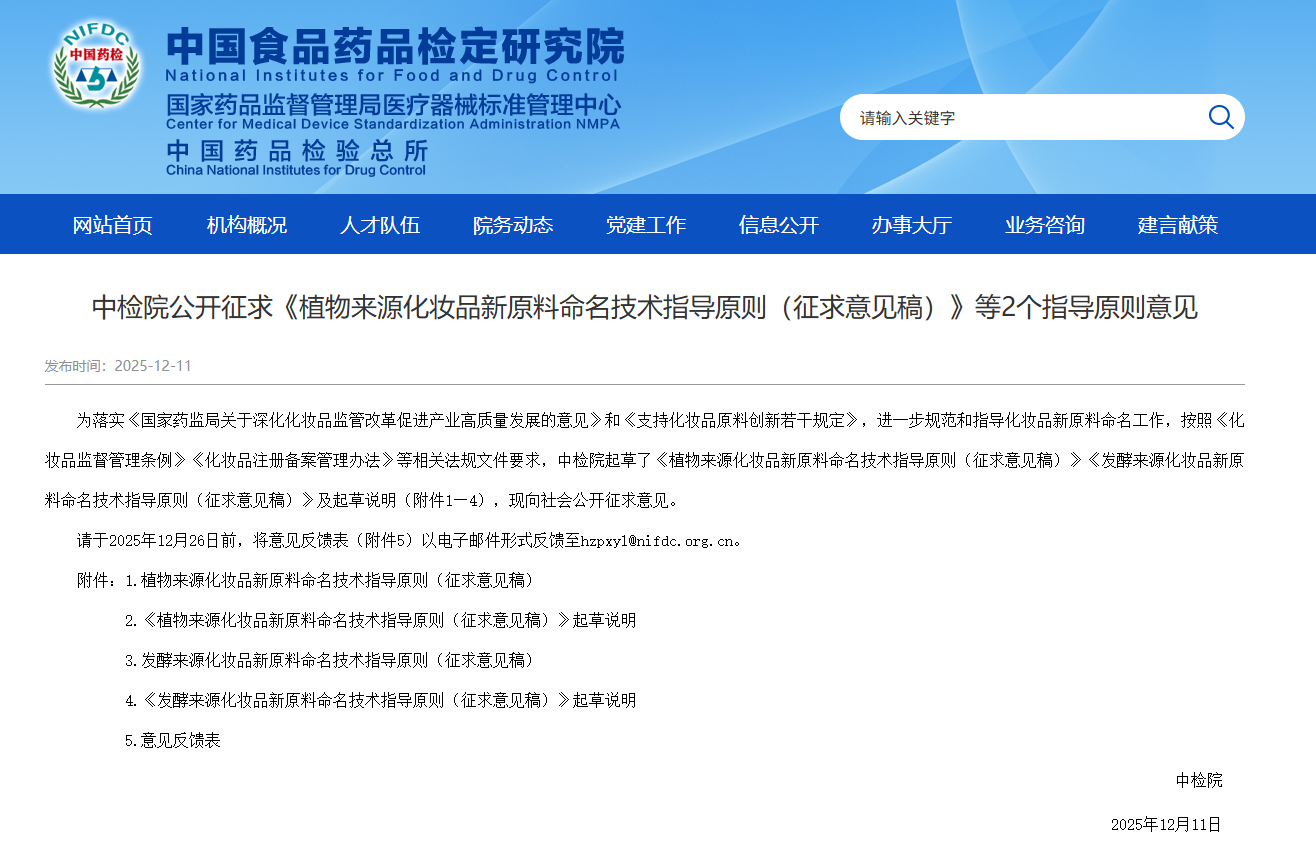This screenshot has height=867, width=1316.
Task: Select 办事大厅 from the navigation bar
Action: point(911,225)
